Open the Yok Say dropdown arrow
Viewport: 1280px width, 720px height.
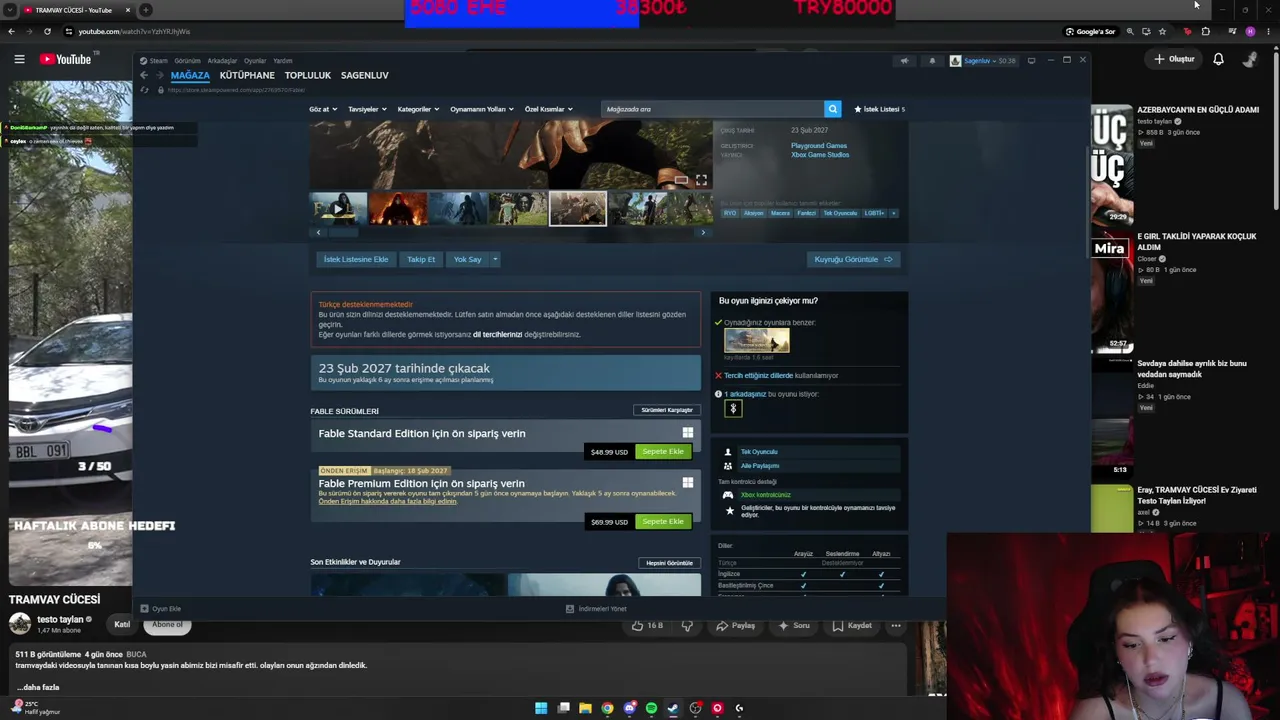[x=494, y=259]
